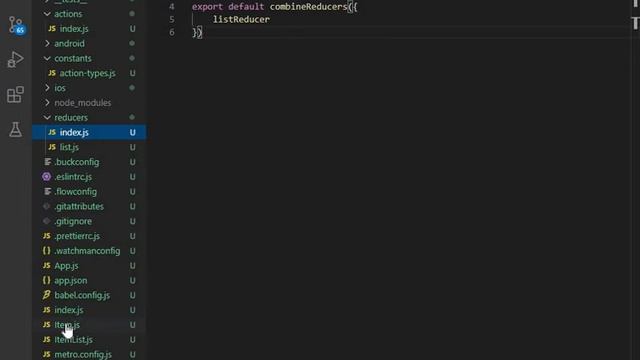
Task: Click the 'export' keyword on line 4
Action: (x=207, y=7)
